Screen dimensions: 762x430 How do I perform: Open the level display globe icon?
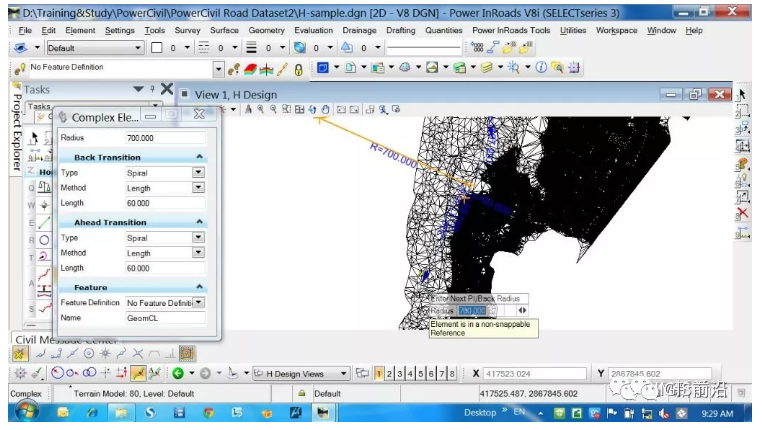coord(300,48)
